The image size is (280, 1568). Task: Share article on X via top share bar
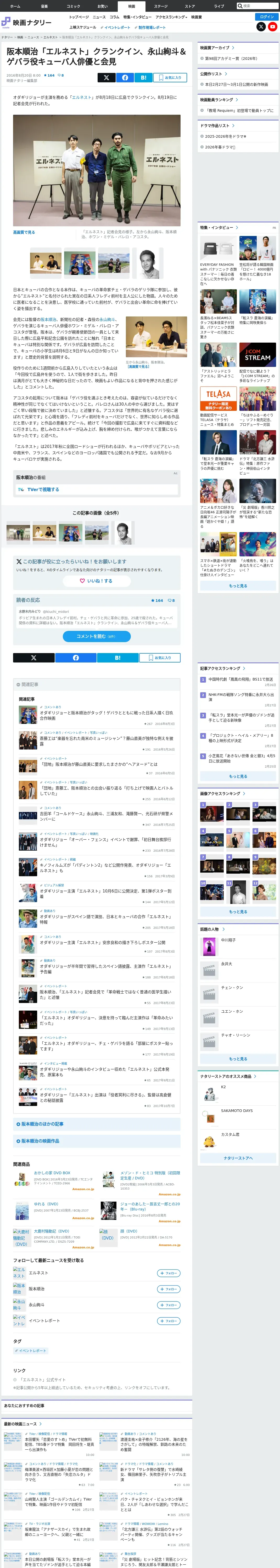click(x=106, y=77)
